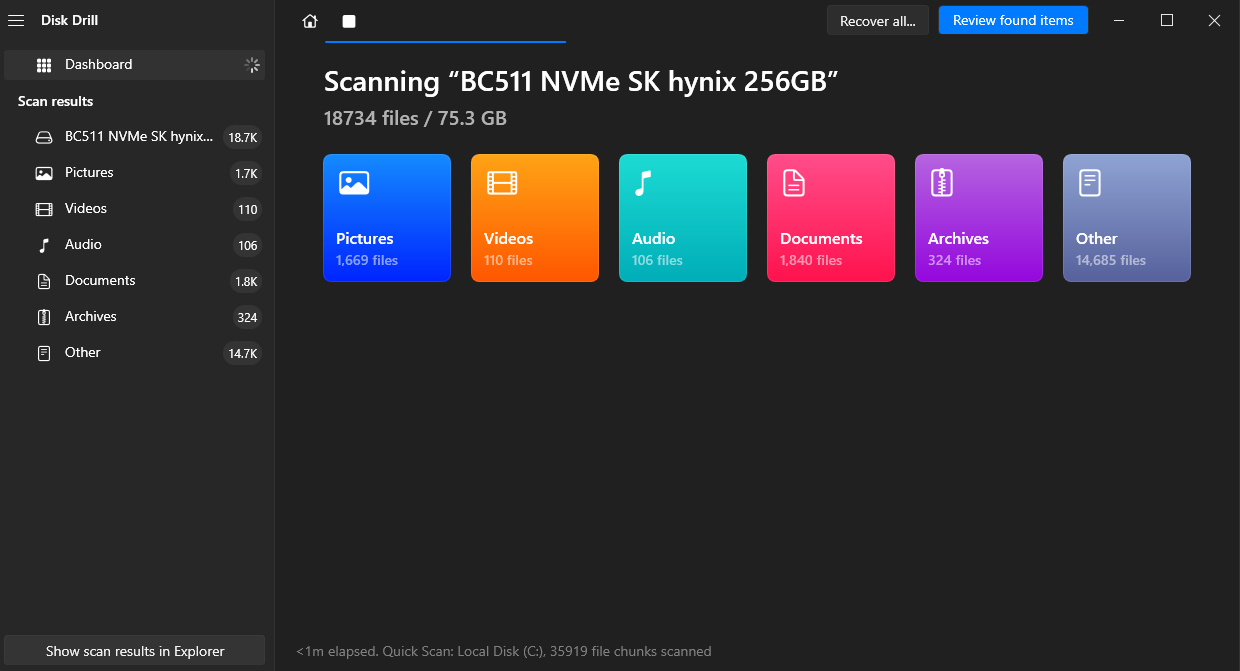This screenshot has height=671, width=1240.
Task: Click the Audio note icon in sidebar
Action: click(44, 245)
